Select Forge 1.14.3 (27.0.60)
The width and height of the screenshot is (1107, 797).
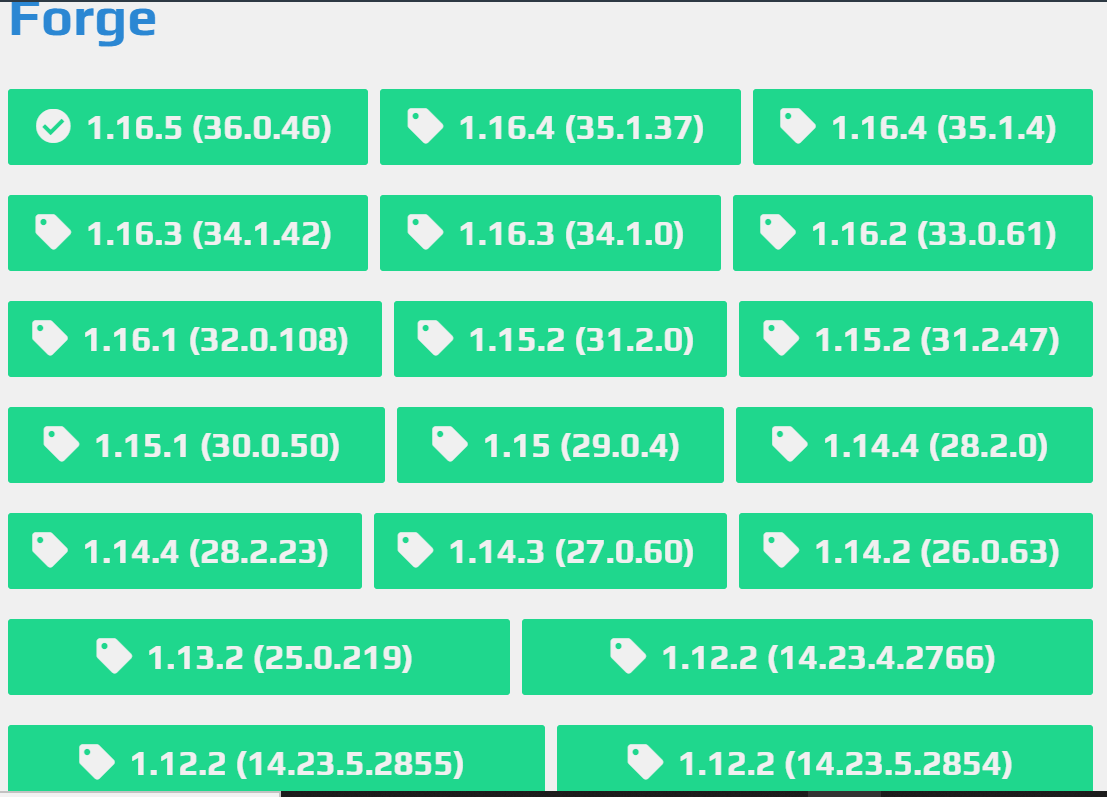[x=550, y=551]
